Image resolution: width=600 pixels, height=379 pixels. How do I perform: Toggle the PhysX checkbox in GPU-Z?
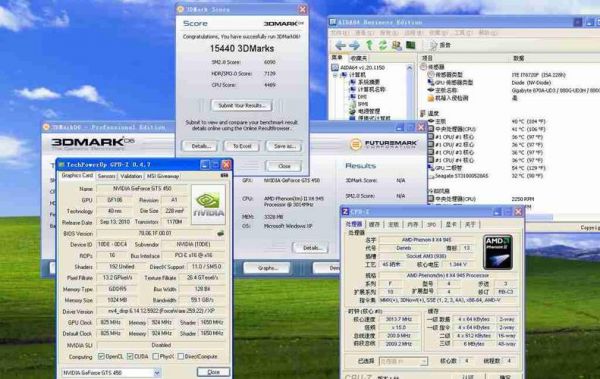tap(156, 356)
